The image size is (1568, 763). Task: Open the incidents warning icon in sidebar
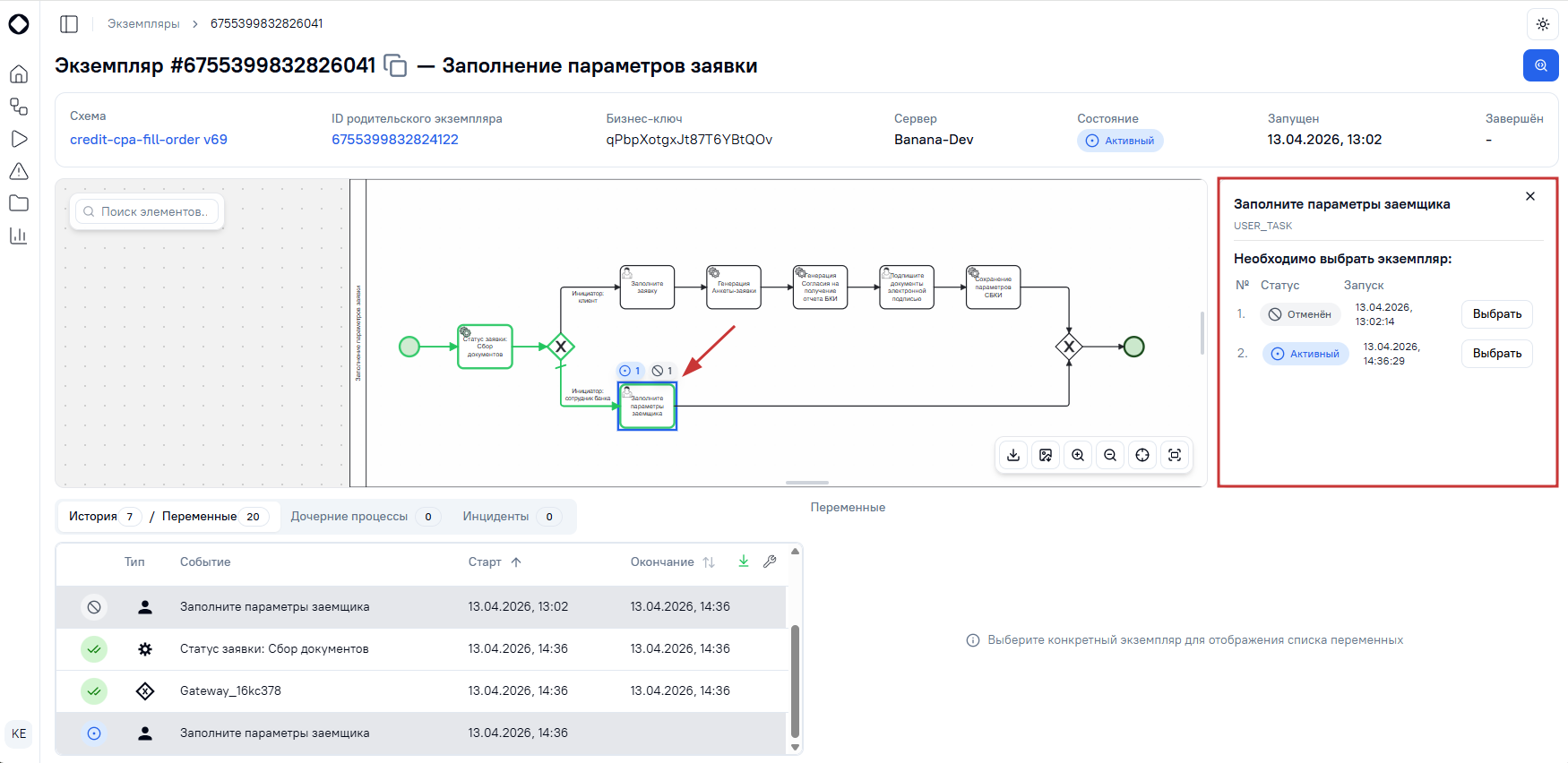pos(19,171)
